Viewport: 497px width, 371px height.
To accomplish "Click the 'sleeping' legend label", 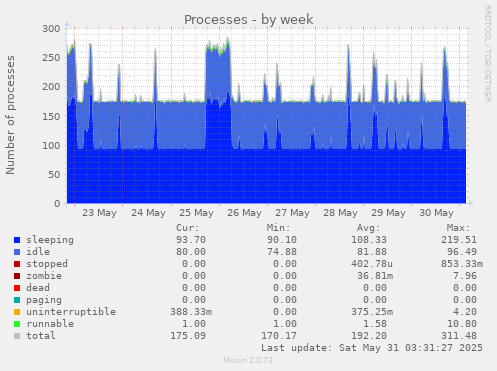I will 50,240.
